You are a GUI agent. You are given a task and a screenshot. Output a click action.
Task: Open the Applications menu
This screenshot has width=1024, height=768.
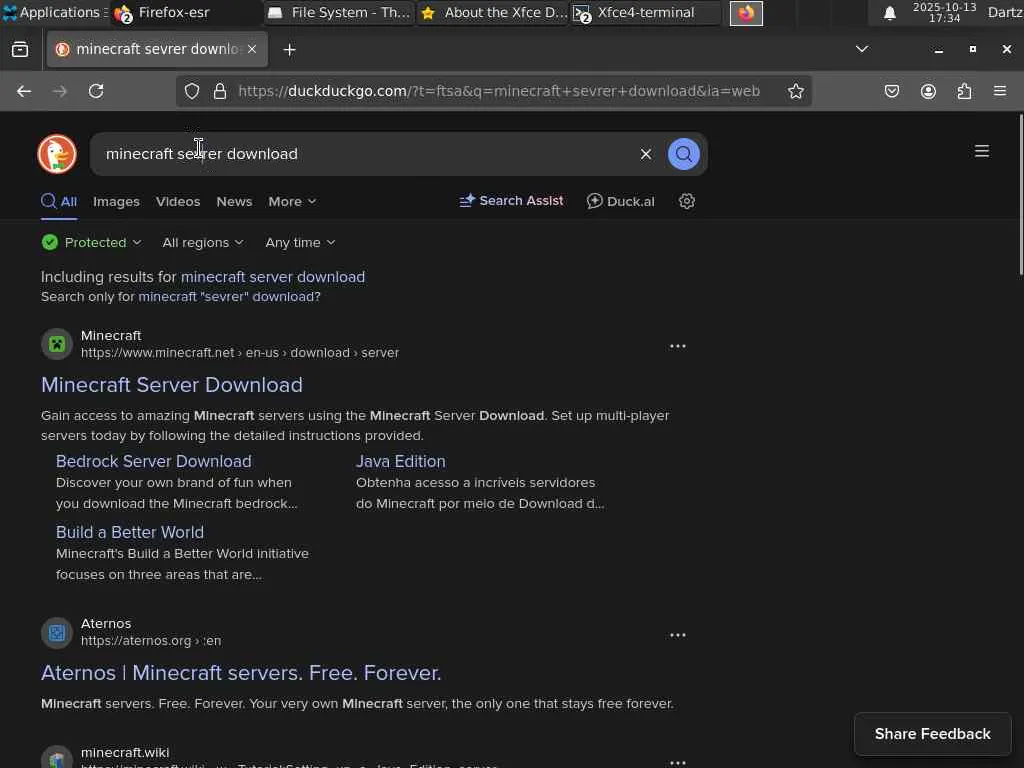coord(54,12)
